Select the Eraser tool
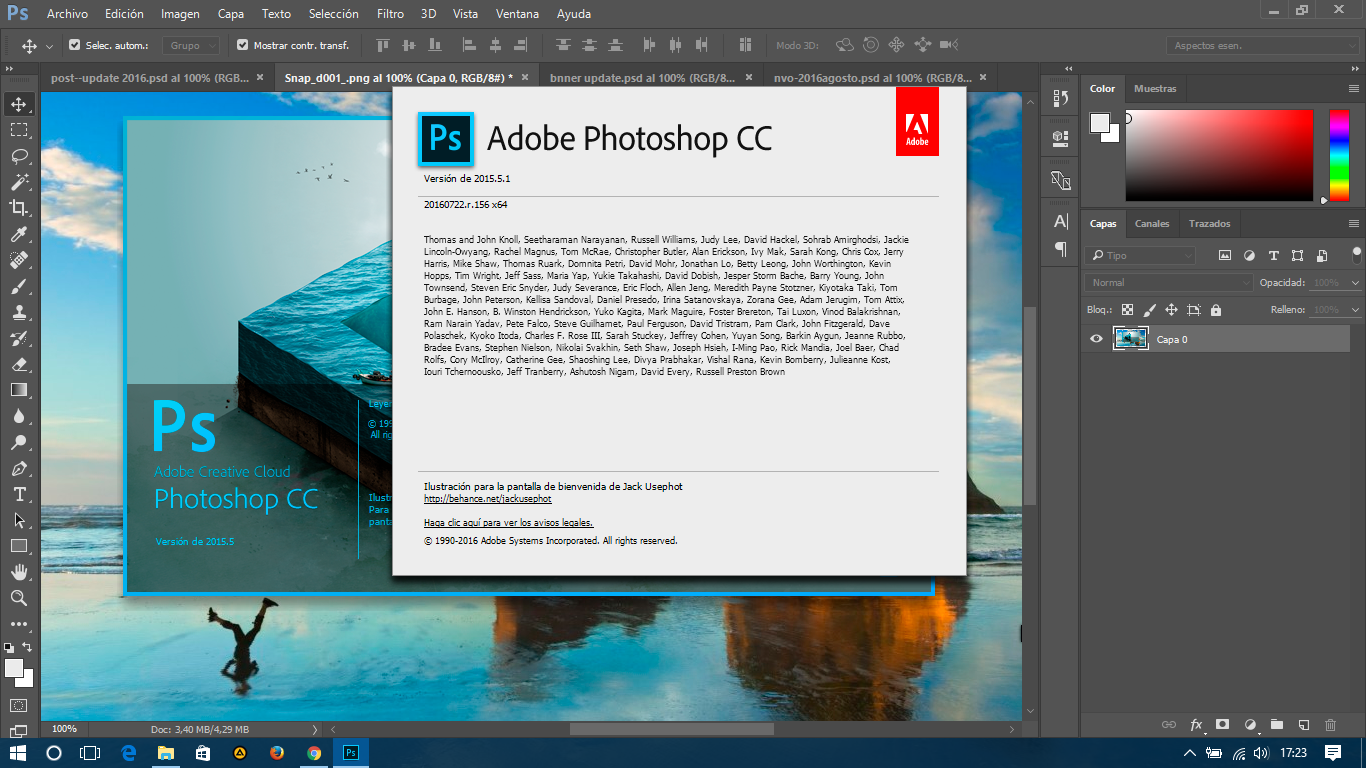This screenshot has width=1366, height=768. (19, 364)
